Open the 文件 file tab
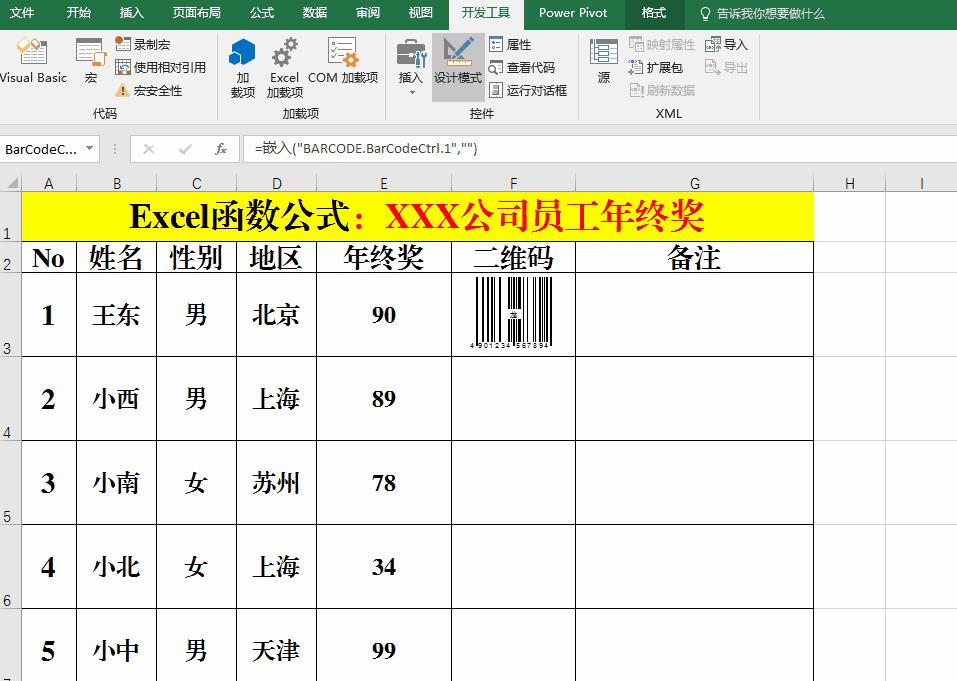Image resolution: width=957 pixels, height=681 pixels. [22, 13]
